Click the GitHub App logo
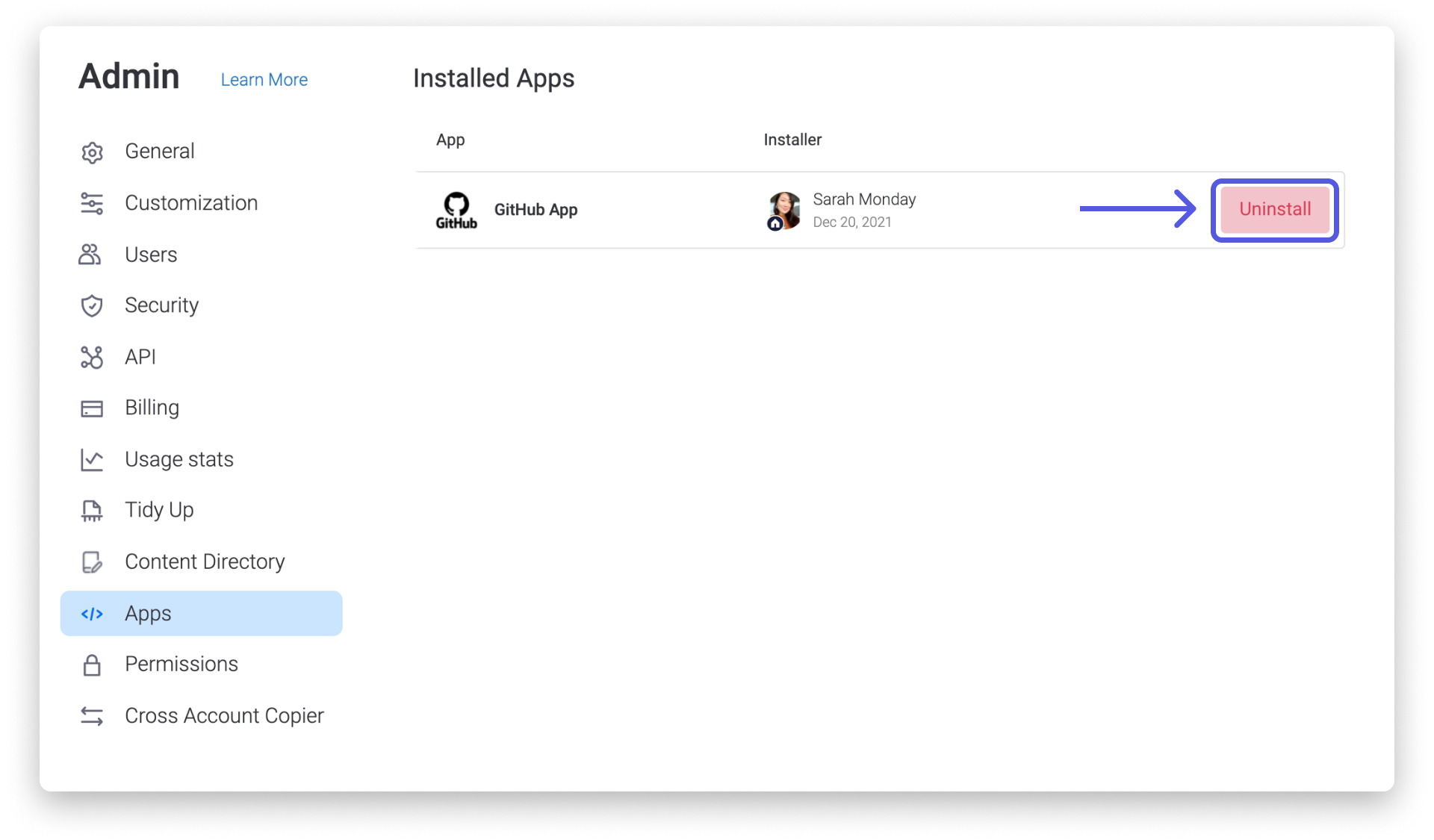 pyautogui.click(x=456, y=210)
